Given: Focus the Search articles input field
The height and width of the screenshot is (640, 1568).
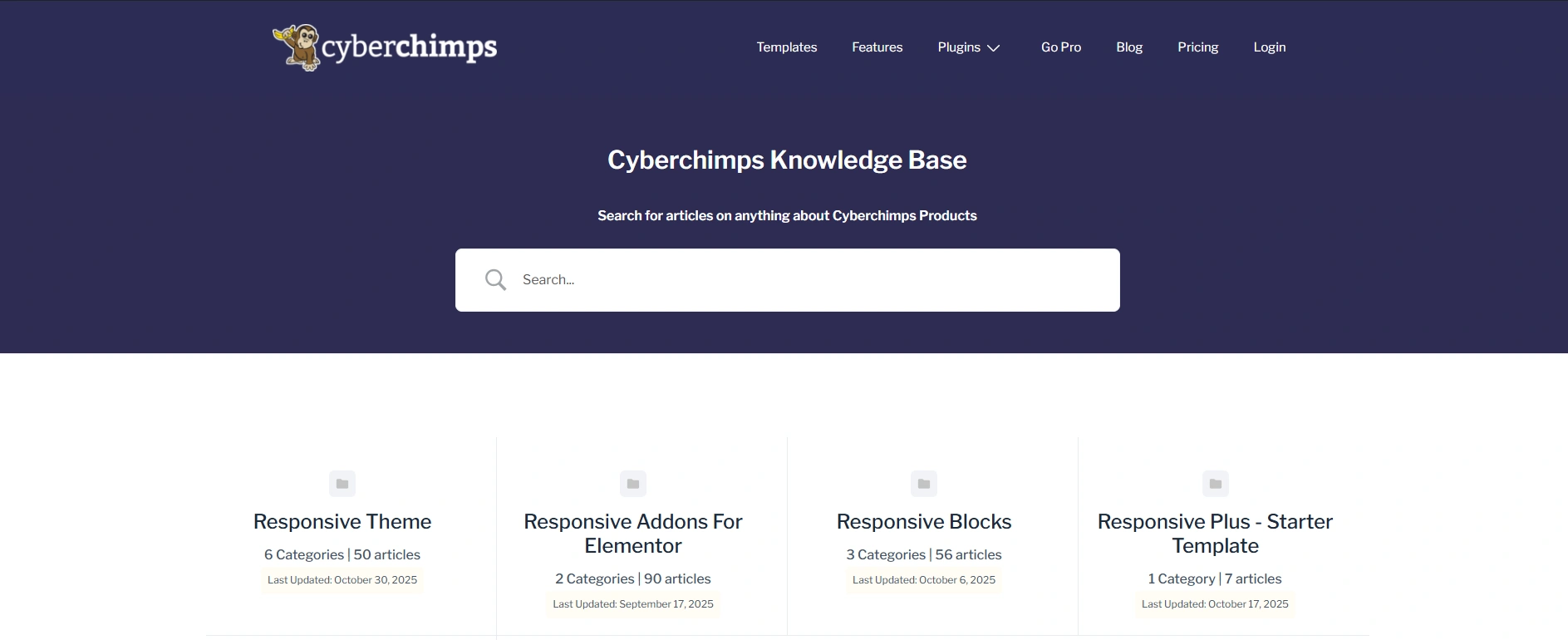Looking at the screenshot, I should pos(788,280).
